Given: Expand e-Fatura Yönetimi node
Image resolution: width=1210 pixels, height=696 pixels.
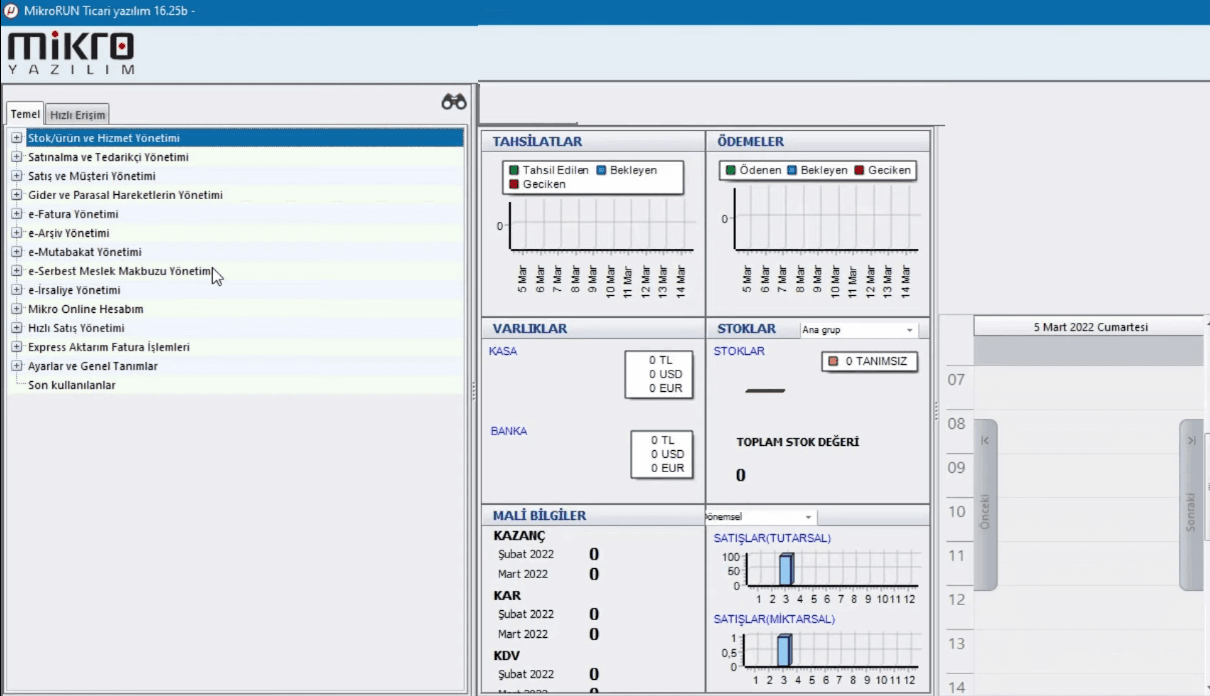Looking at the screenshot, I should [x=17, y=214].
